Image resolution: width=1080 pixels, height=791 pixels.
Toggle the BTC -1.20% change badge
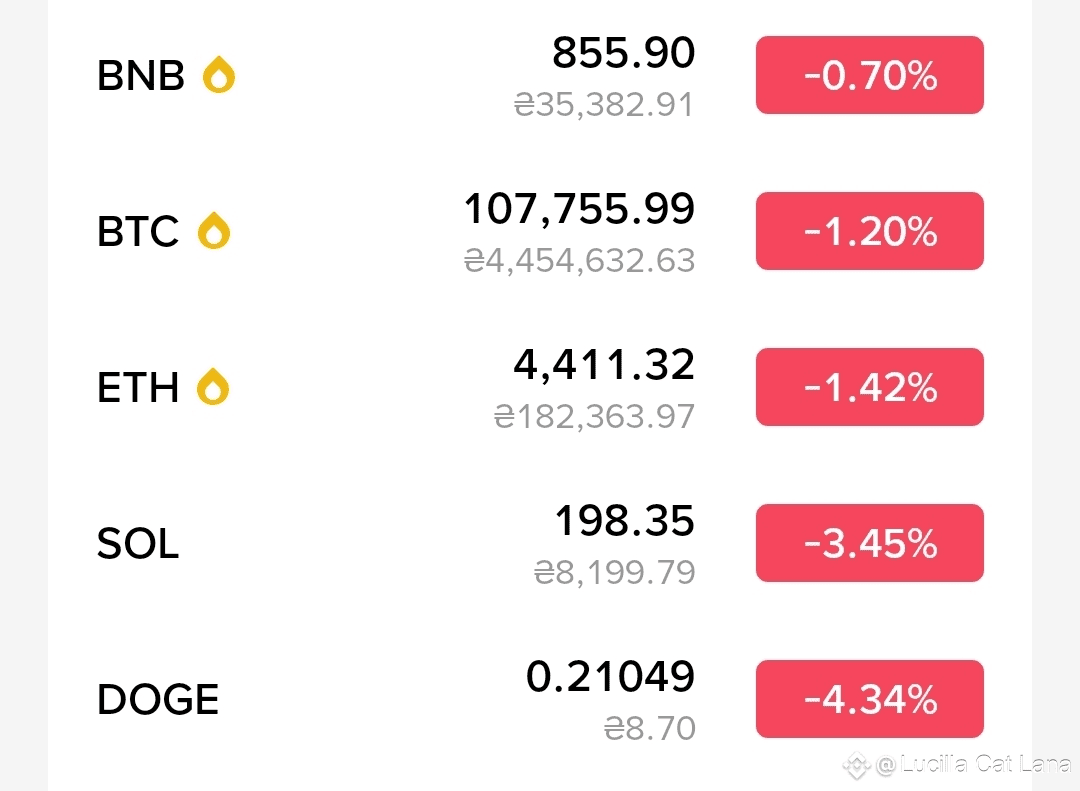tap(869, 231)
